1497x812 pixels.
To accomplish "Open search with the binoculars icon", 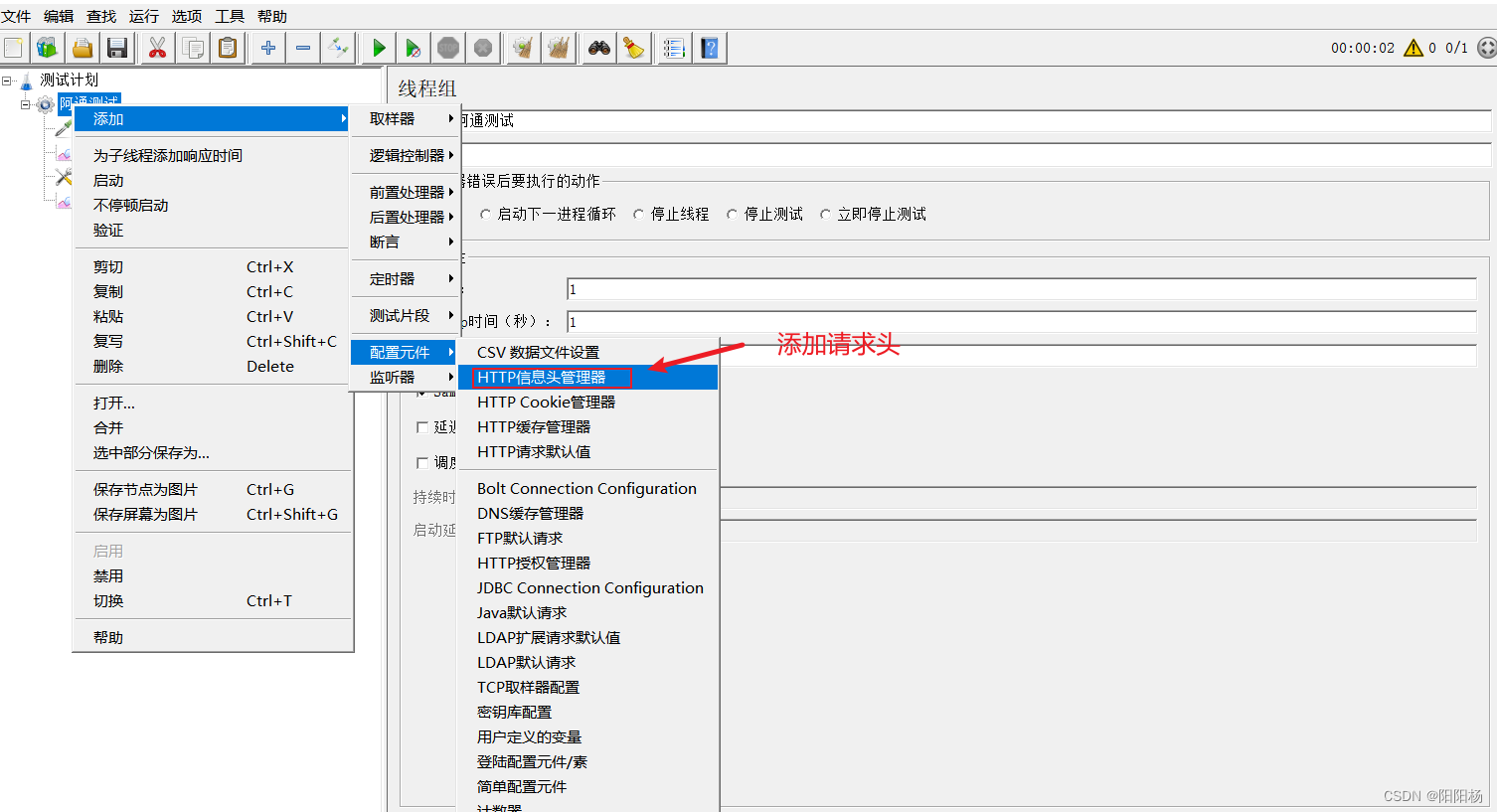I will (x=598, y=48).
